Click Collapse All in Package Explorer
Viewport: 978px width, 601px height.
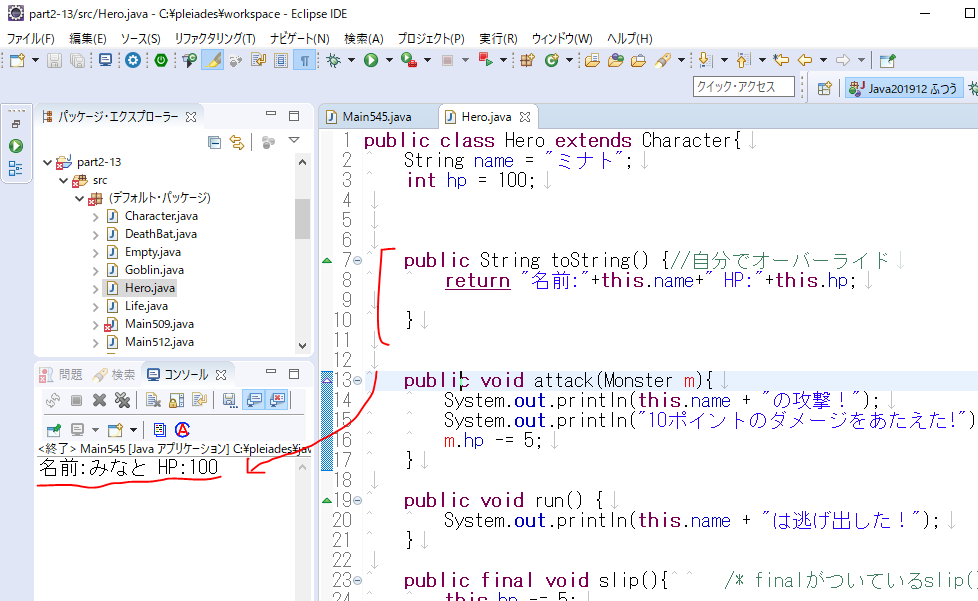click(214, 143)
